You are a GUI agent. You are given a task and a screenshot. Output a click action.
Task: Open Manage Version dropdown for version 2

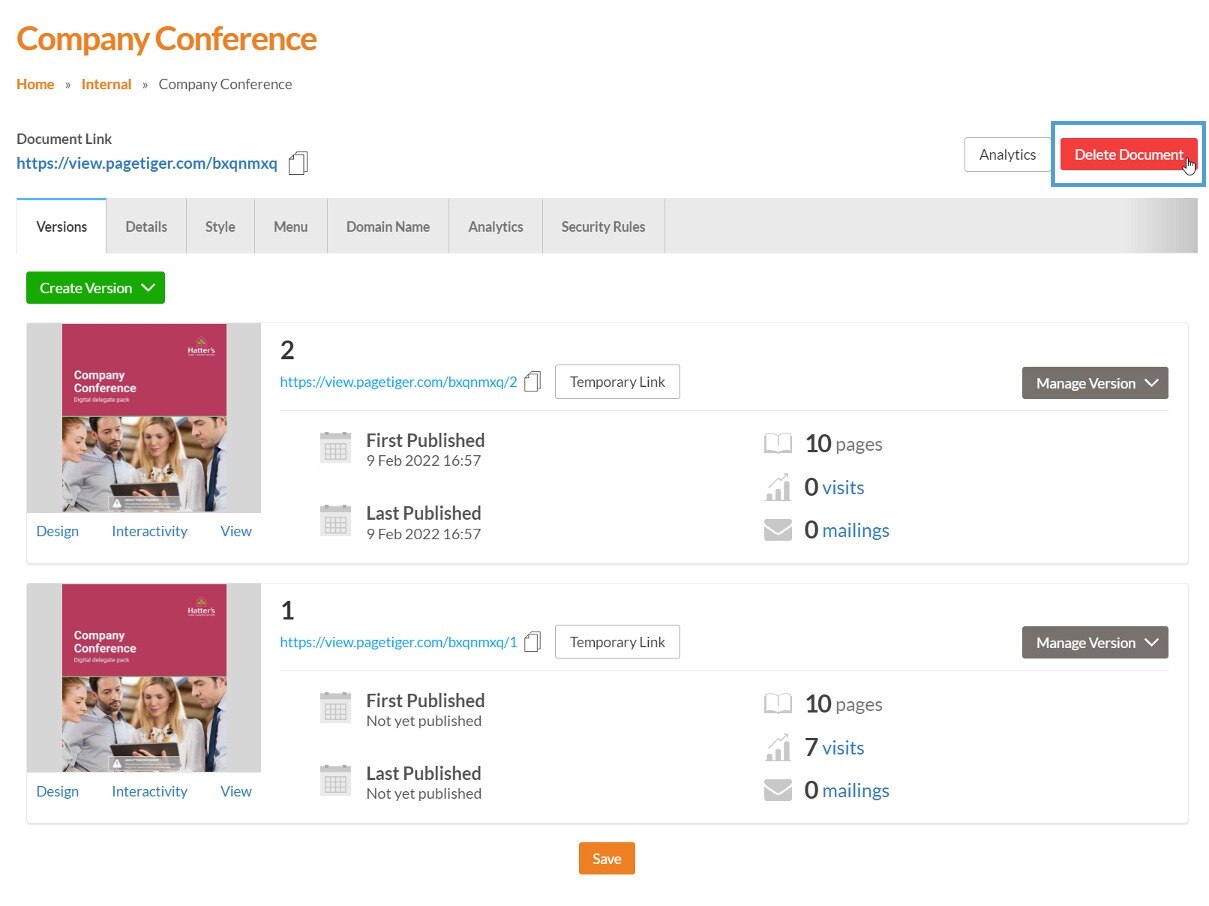pyautogui.click(x=1094, y=383)
